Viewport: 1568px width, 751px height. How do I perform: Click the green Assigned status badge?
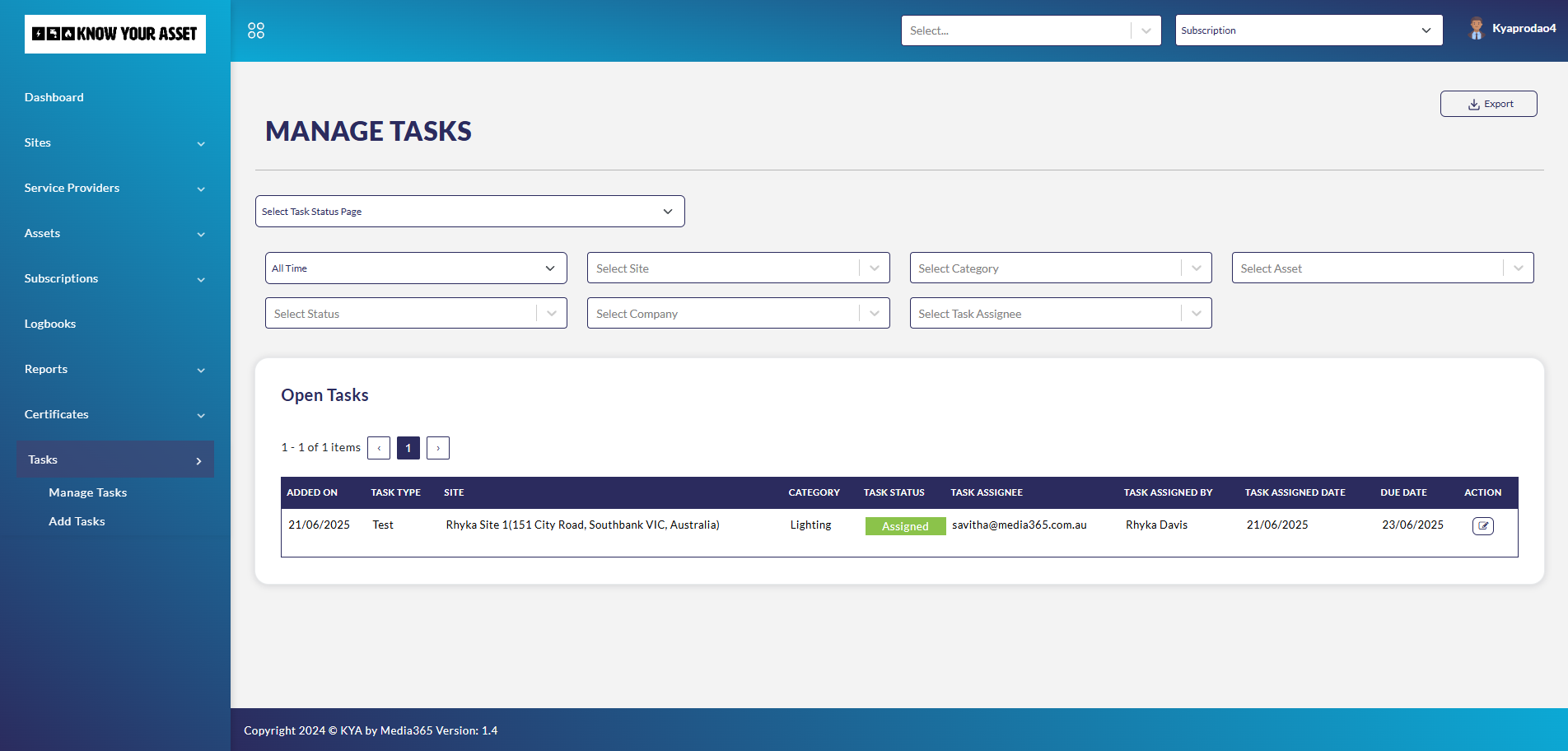[905, 526]
